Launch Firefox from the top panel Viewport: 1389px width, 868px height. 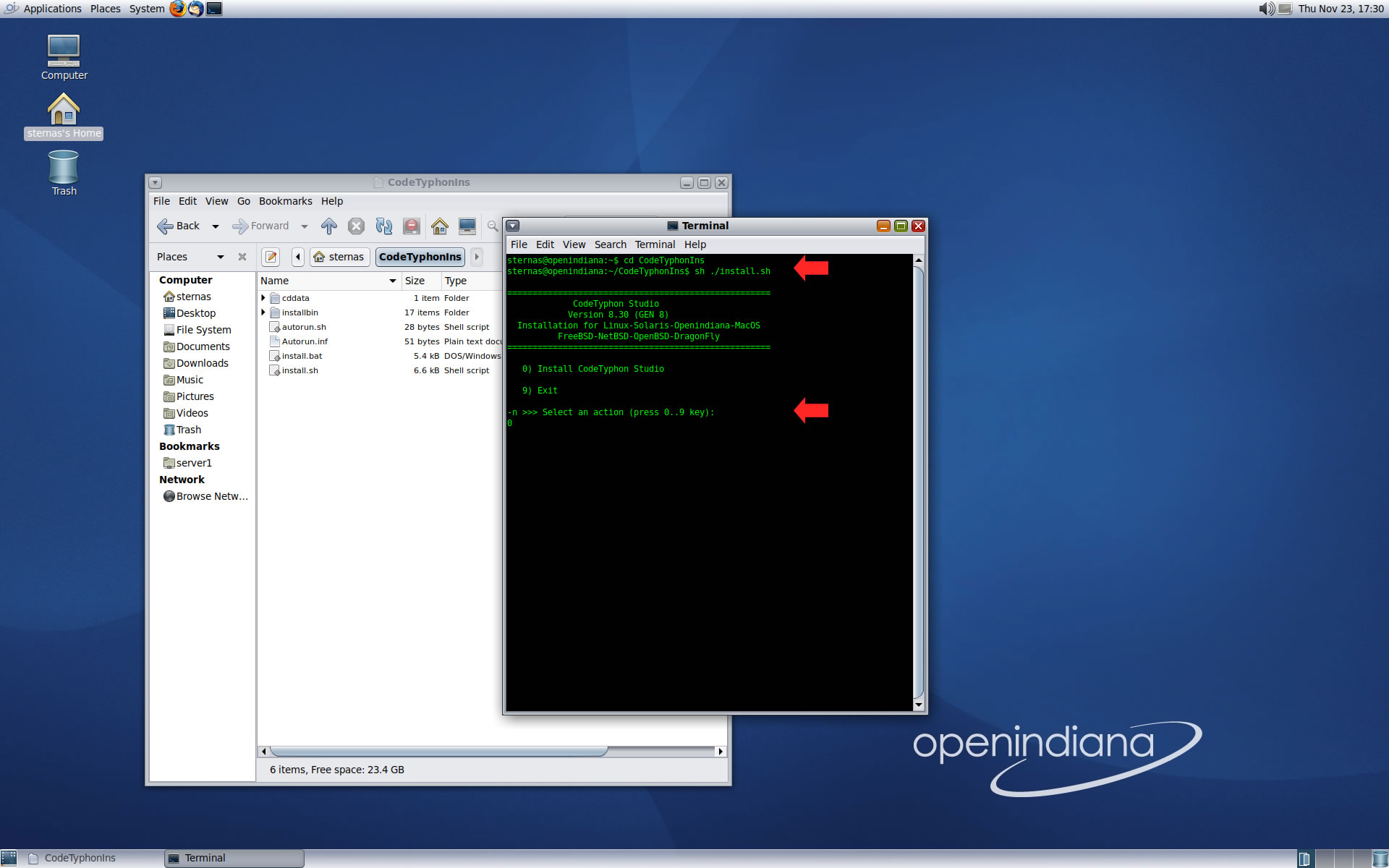point(177,9)
